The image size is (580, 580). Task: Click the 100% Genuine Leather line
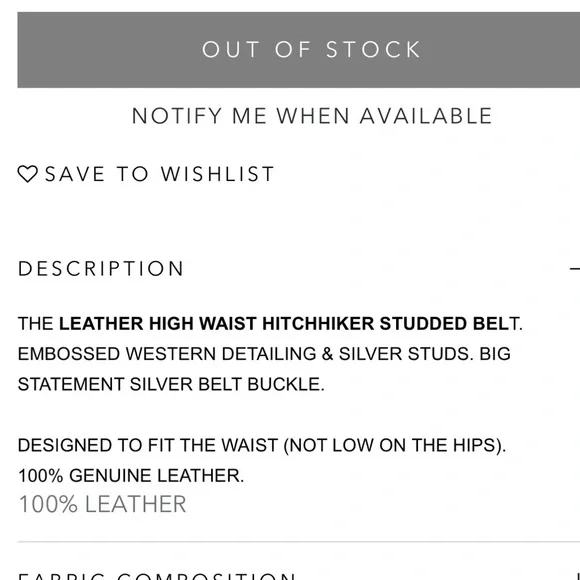[131, 475]
